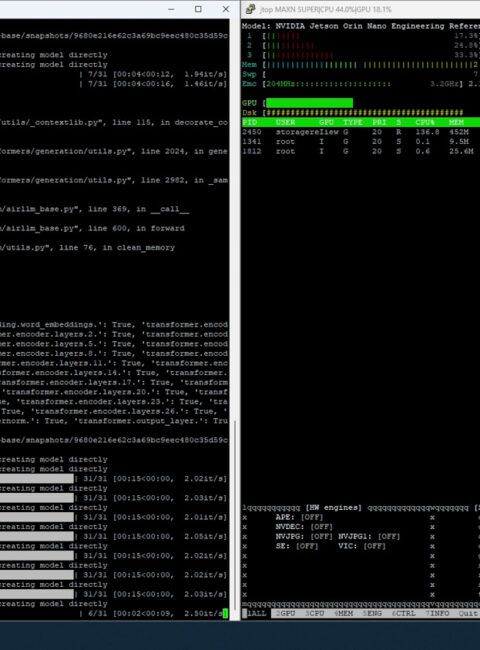
Task: Click the Swp bar label in jtop
Action: [x=249, y=75]
